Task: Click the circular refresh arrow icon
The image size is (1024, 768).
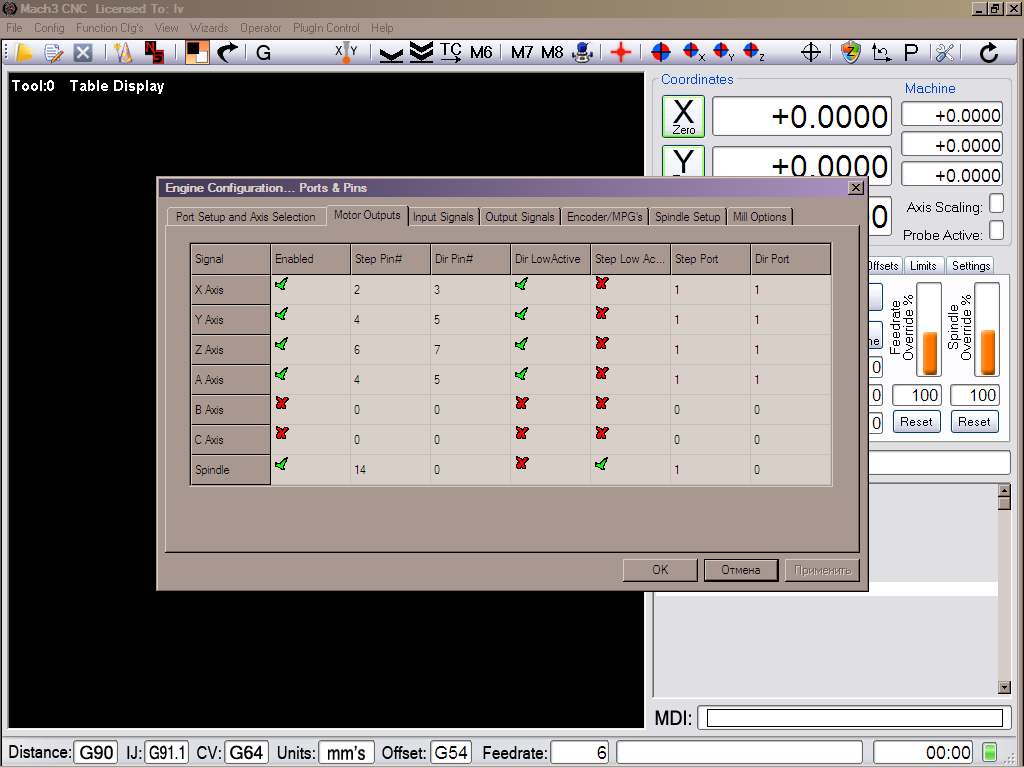Action: [989, 52]
